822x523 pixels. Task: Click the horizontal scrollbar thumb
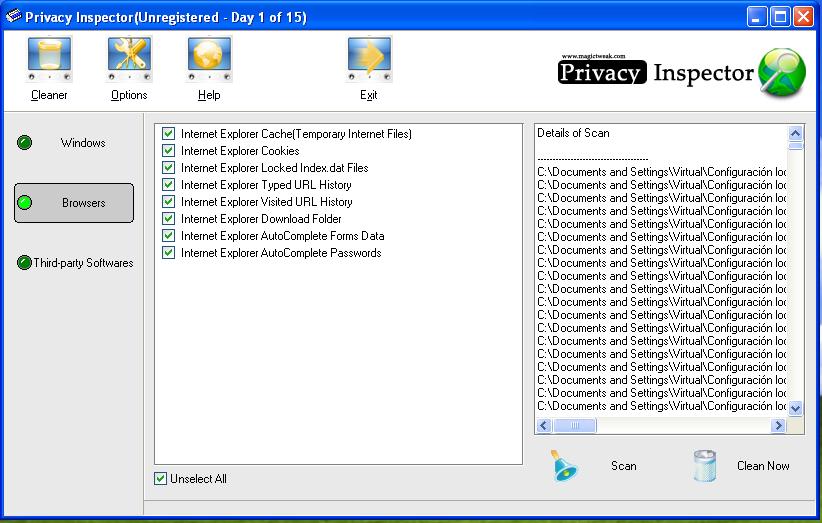click(574, 425)
